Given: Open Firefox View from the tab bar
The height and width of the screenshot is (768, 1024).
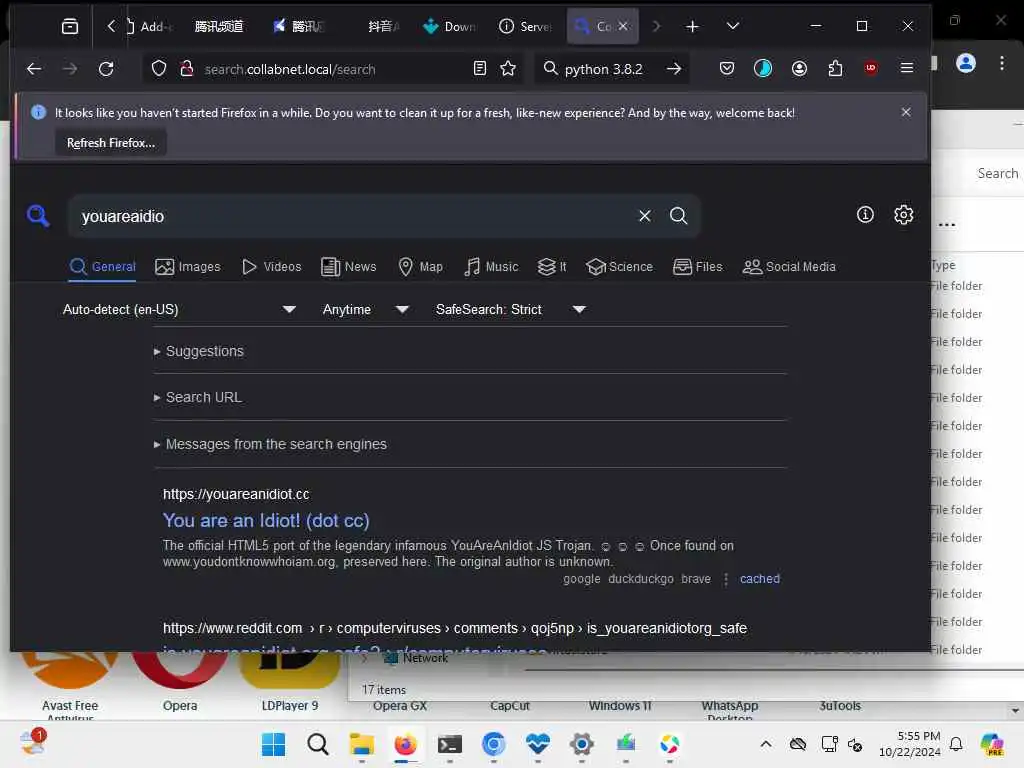Looking at the screenshot, I should [x=70, y=26].
